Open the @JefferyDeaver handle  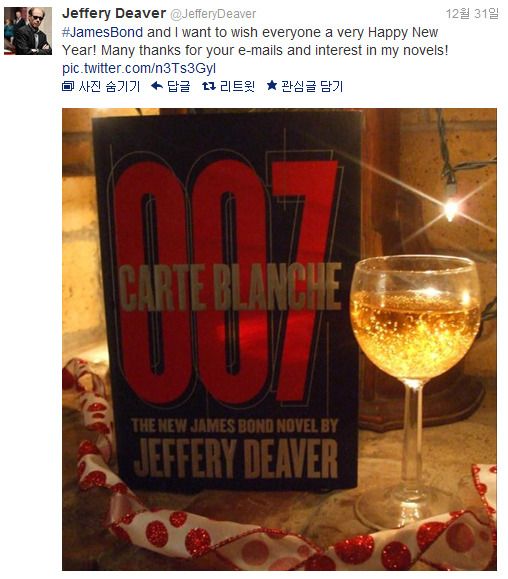tap(213, 14)
